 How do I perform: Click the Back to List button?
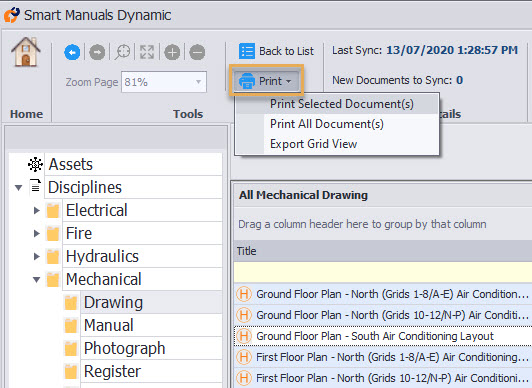click(x=276, y=51)
